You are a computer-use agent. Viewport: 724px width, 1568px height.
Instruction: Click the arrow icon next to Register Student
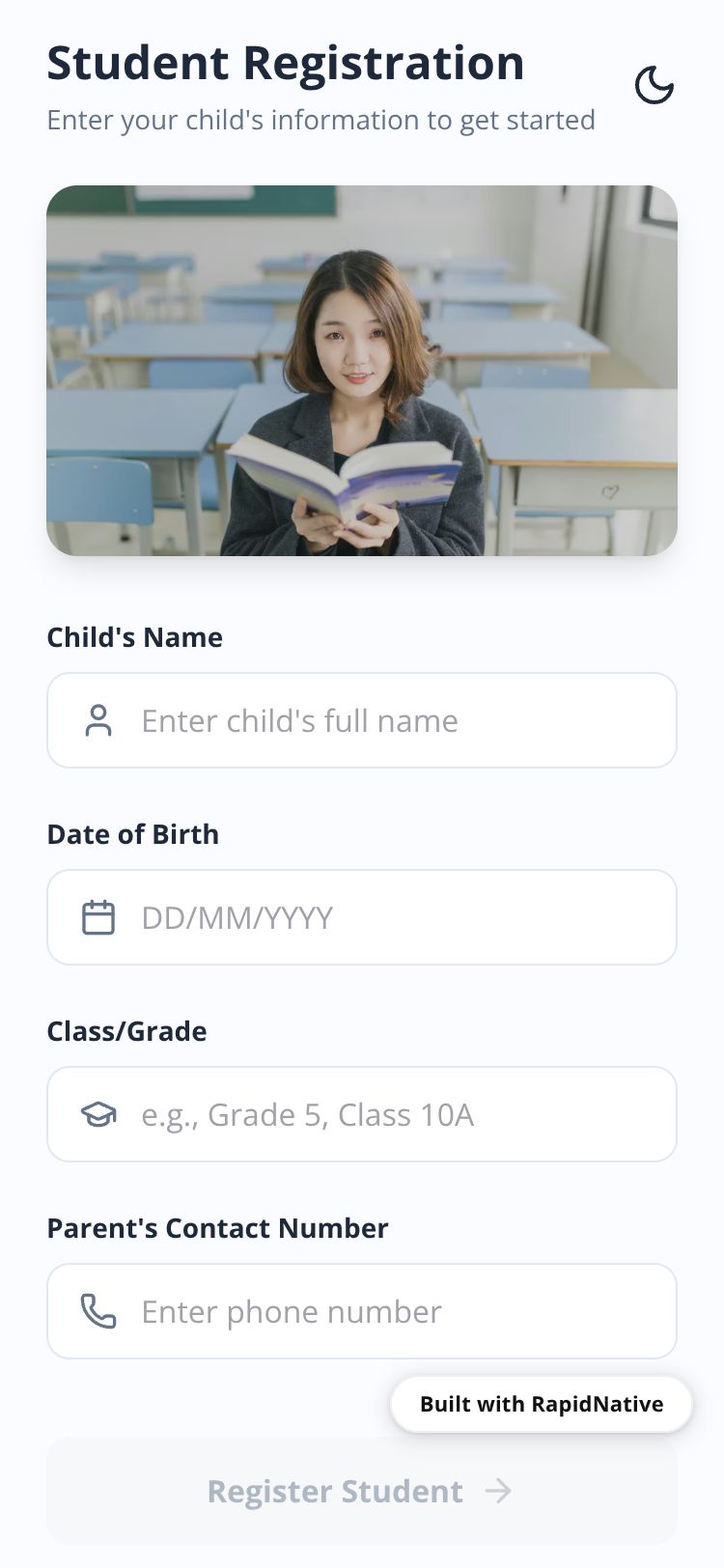click(x=498, y=1491)
